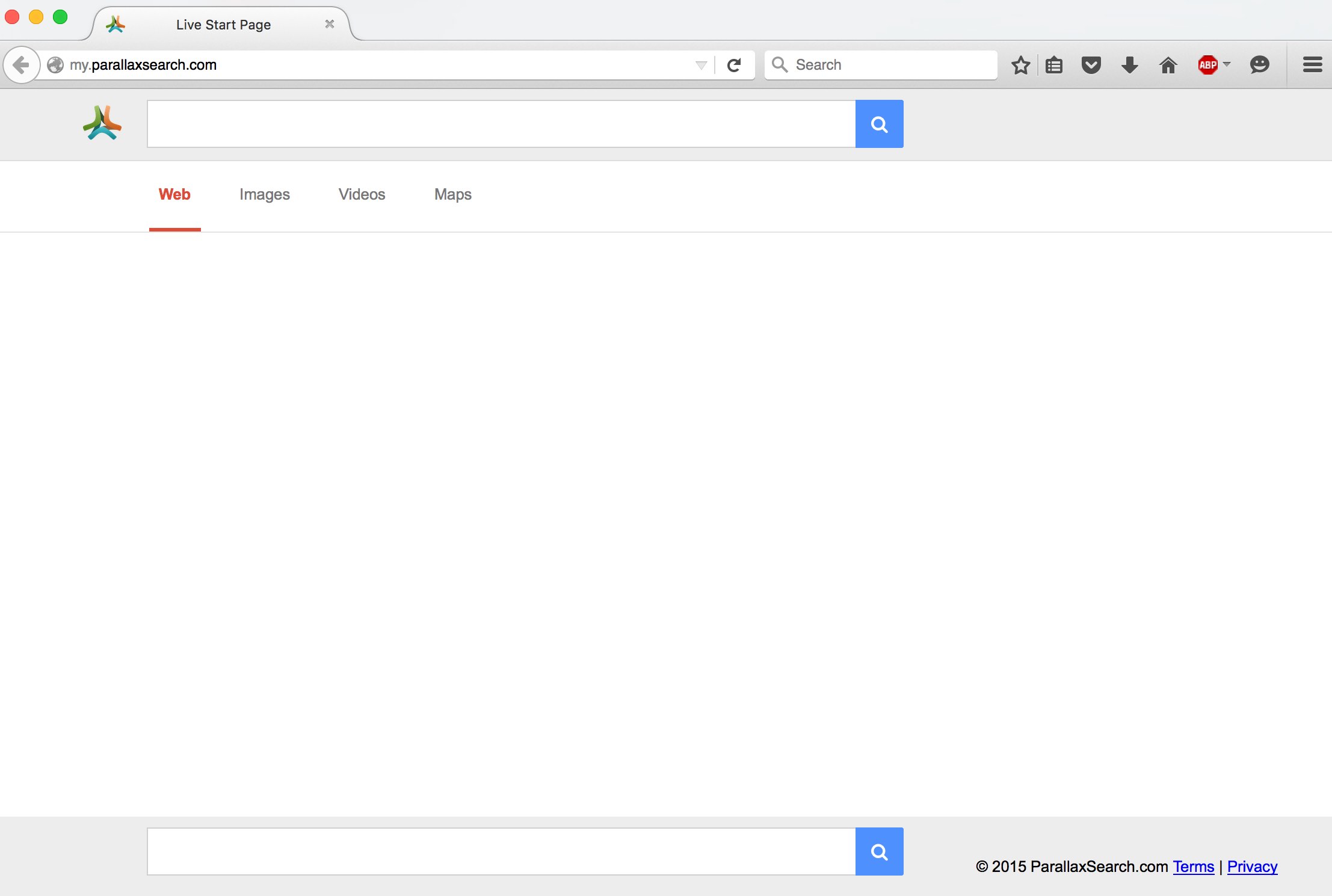Screen dimensions: 1332x896
Task: Switch to the Videos tab
Action: click(362, 194)
